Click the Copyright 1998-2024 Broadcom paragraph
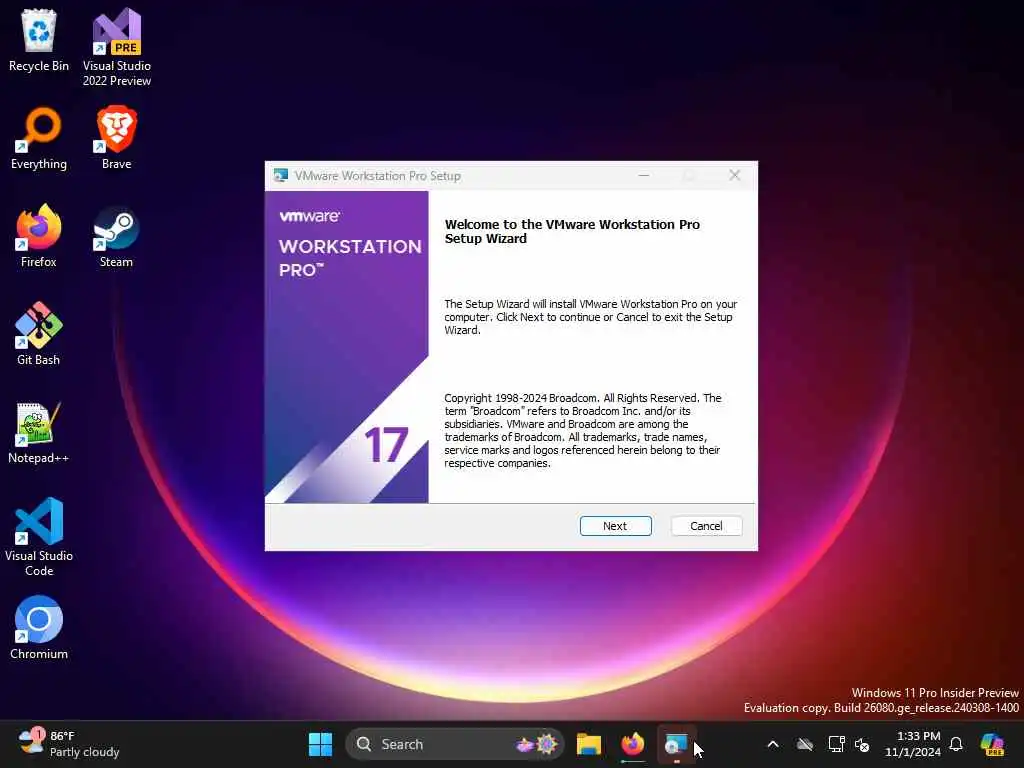Image resolution: width=1024 pixels, height=768 pixels. click(583, 430)
